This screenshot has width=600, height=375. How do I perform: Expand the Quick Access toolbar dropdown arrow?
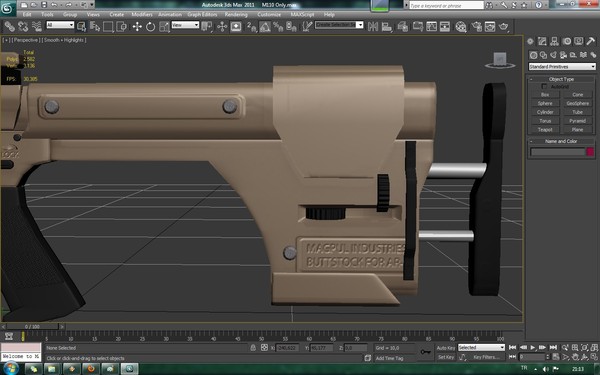point(92,5)
